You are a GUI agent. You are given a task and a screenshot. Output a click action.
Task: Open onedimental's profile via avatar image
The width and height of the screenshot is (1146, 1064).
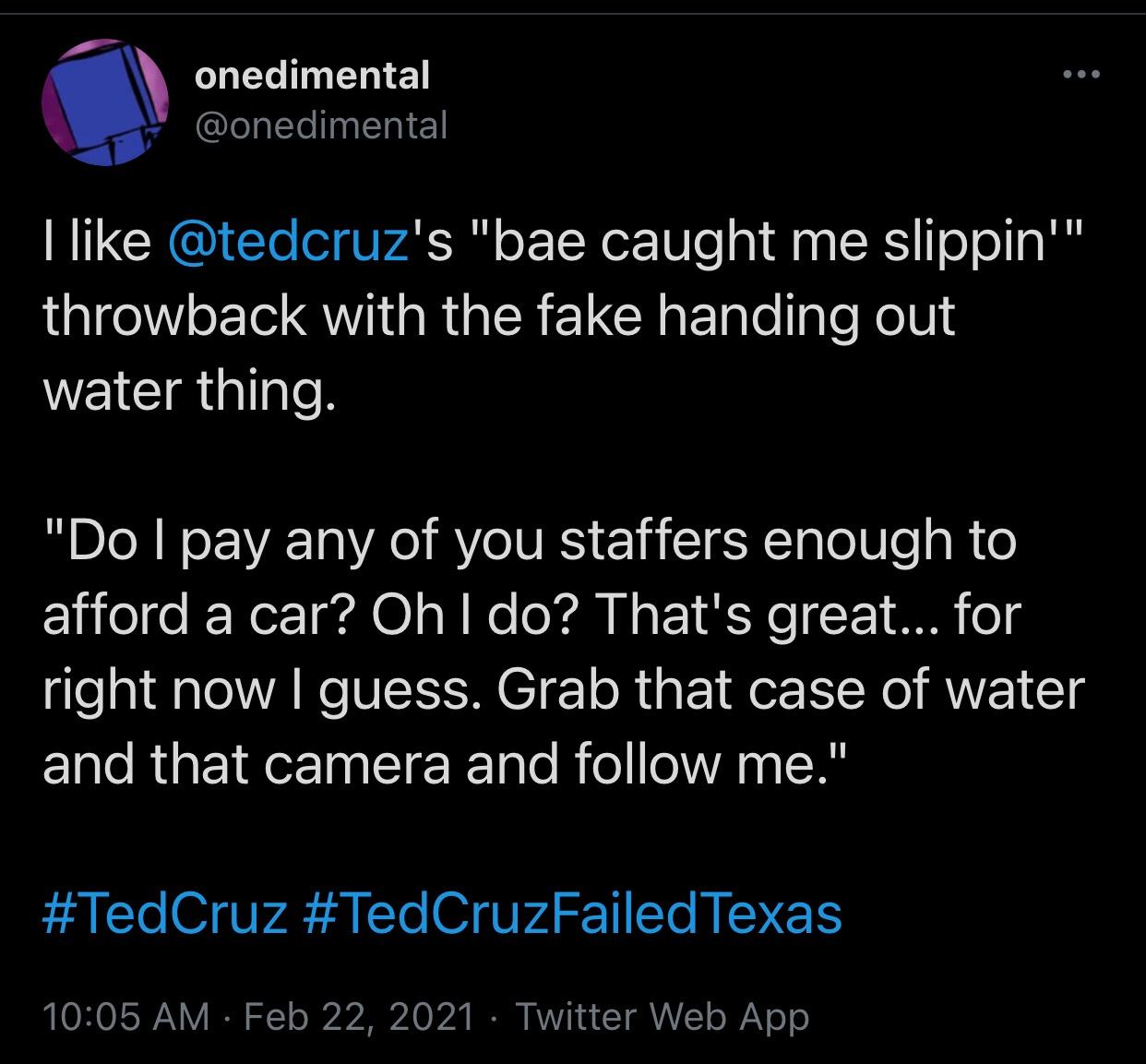pos(106,103)
